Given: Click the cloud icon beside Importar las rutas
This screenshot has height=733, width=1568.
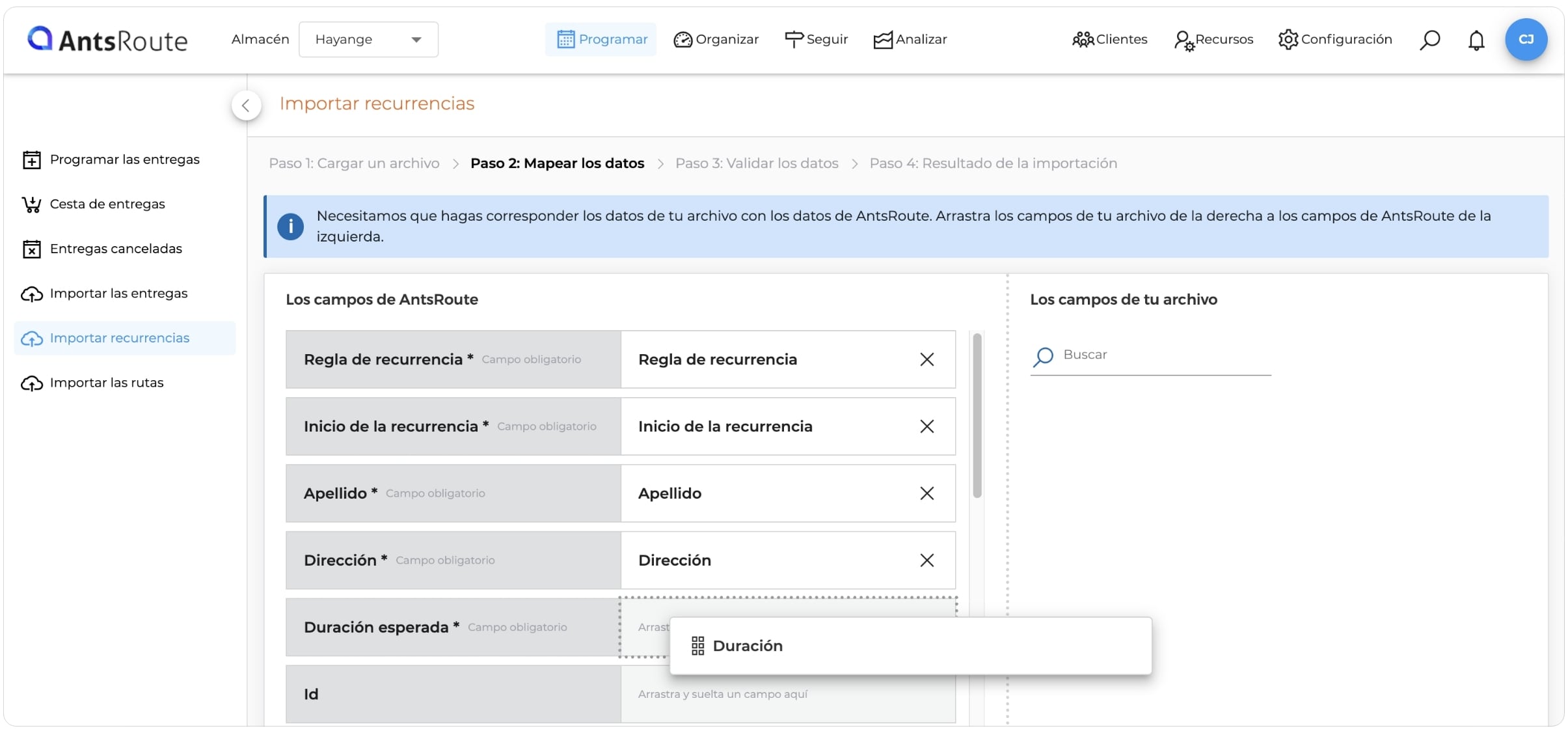Looking at the screenshot, I should 32,383.
